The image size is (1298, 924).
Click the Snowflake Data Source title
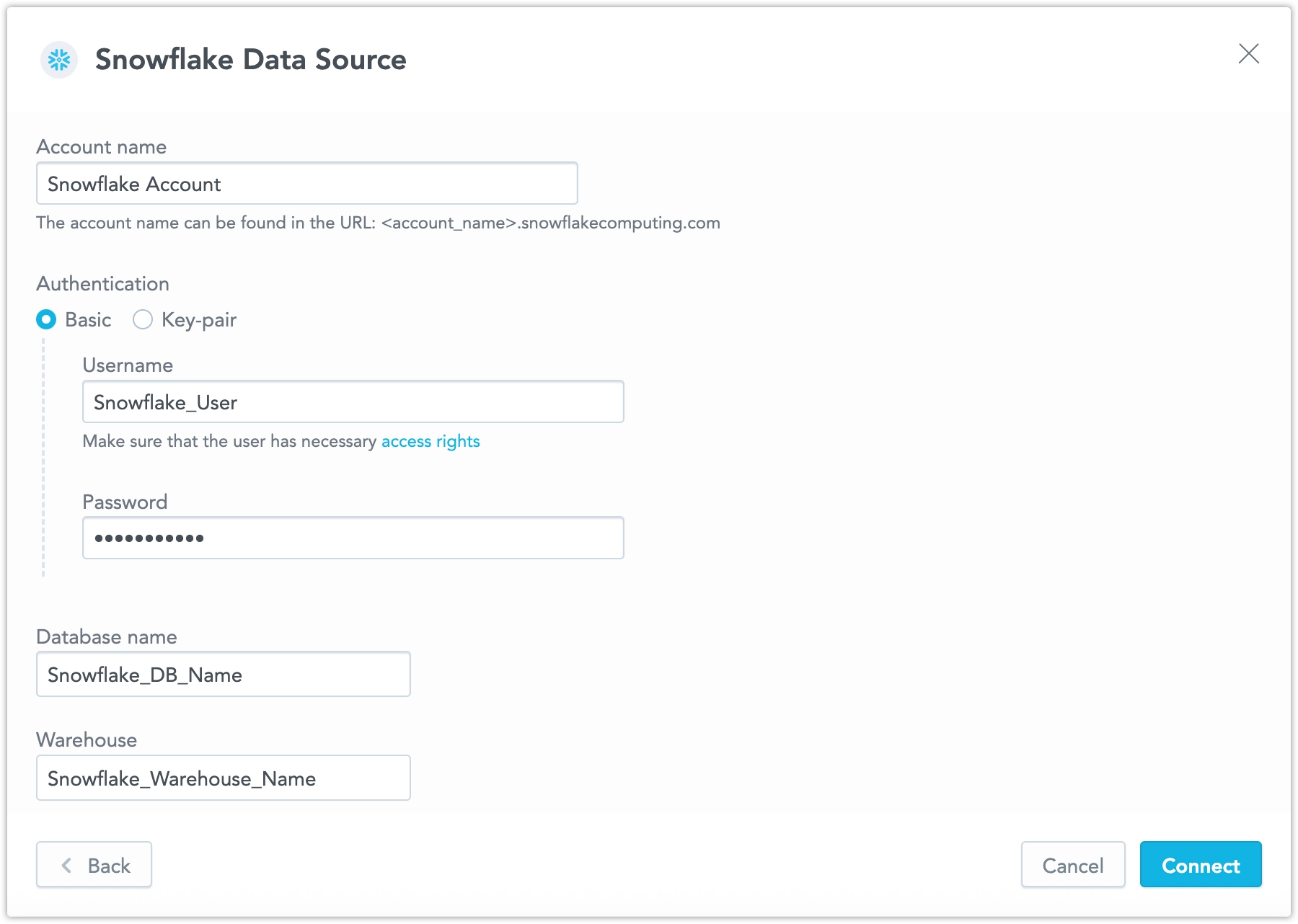[251, 59]
